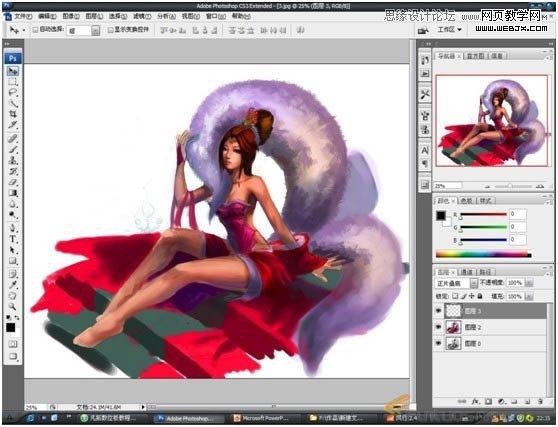Open the 图像 menu

click(x=71, y=16)
